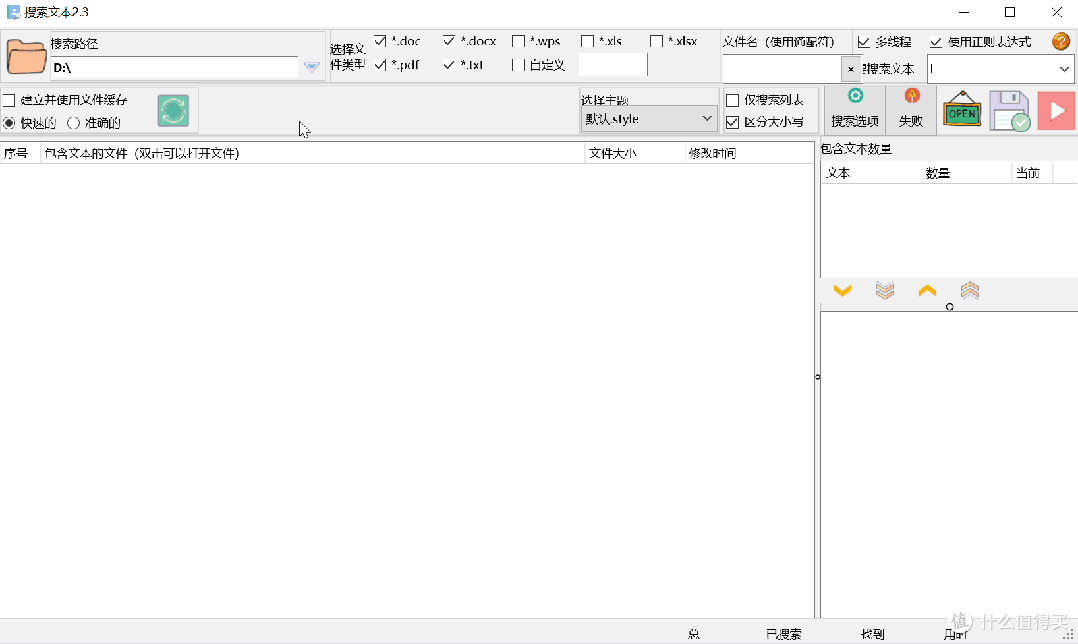The width and height of the screenshot is (1078, 644).
Task: Jump to first match with the double up chevron
Action: point(970,291)
